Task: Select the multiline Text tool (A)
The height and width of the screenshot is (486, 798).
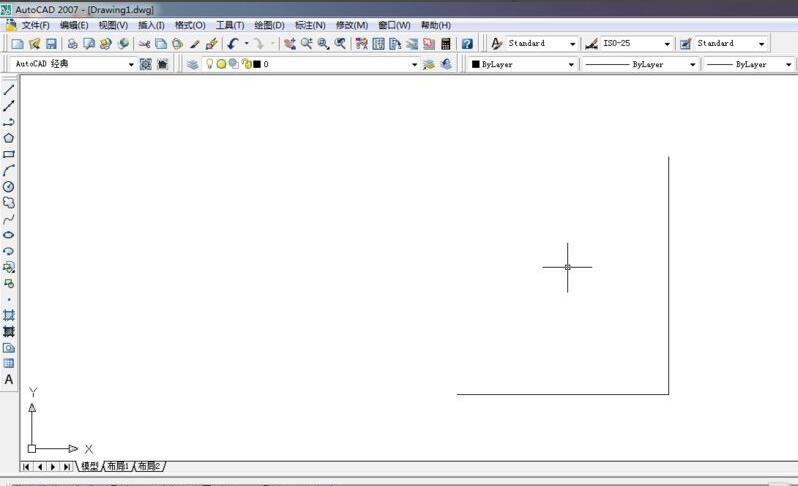Action: pyautogui.click(x=9, y=380)
